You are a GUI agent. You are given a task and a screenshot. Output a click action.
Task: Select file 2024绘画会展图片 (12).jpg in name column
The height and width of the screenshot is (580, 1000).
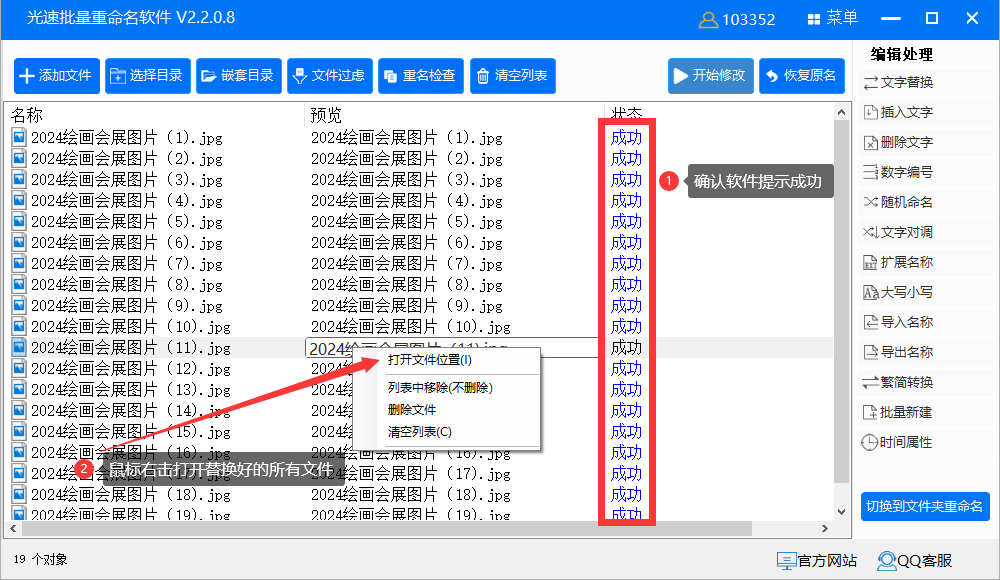pos(131,369)
